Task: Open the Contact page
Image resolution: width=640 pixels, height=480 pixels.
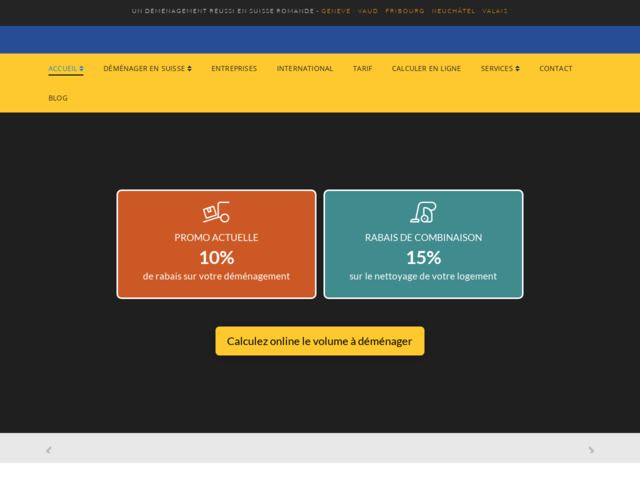Action: click(556, 69)
